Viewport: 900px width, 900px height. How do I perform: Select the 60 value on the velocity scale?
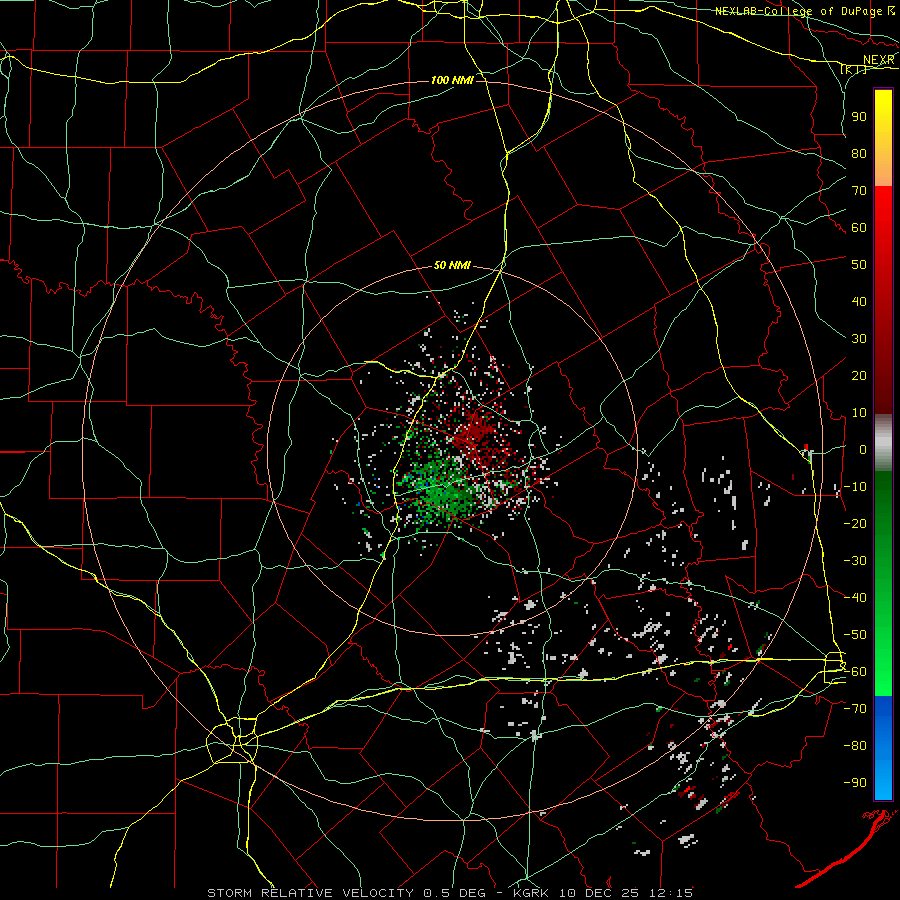click(x=859, y=227)
